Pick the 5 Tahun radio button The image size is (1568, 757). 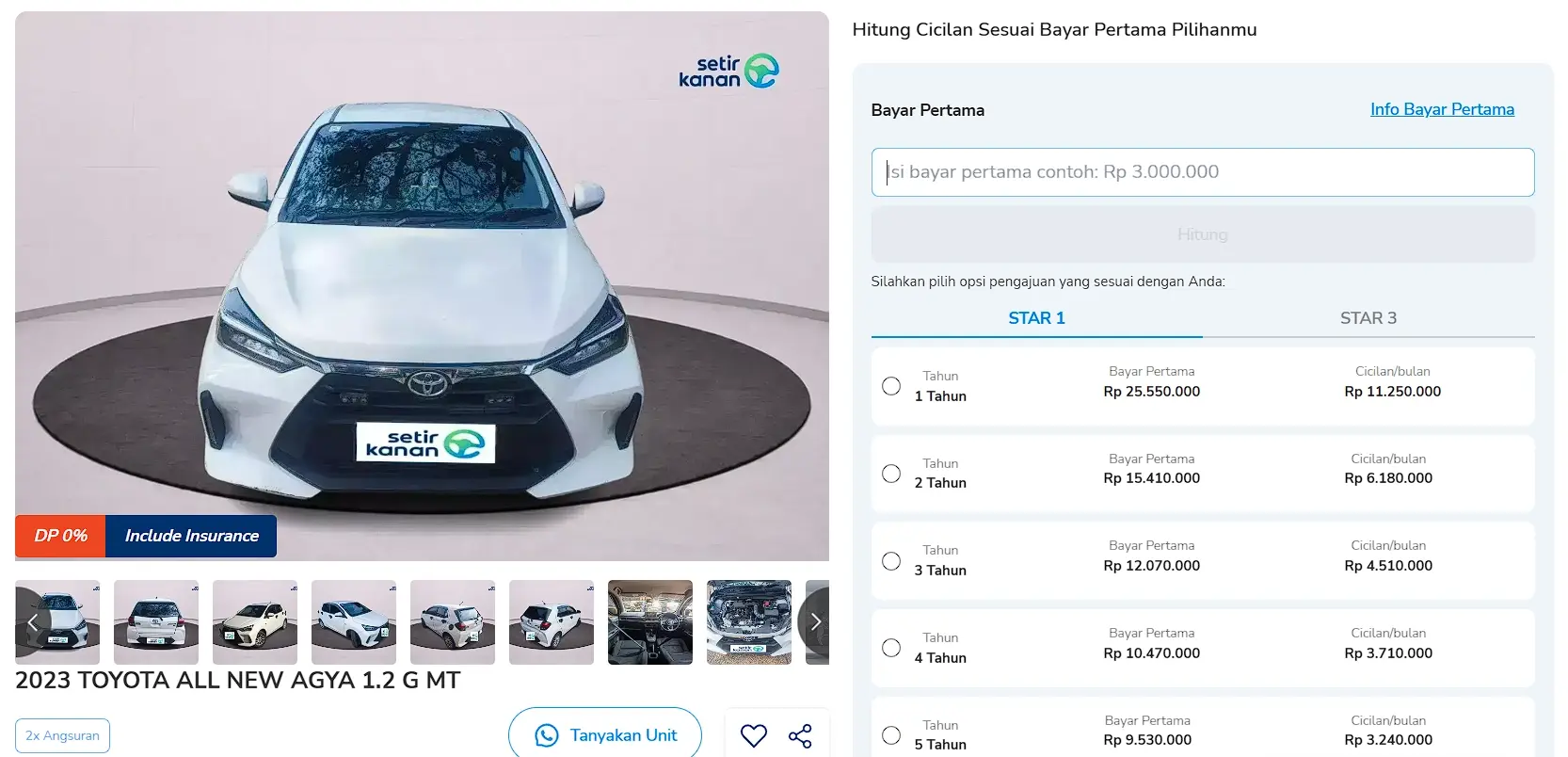coord(891,735)
